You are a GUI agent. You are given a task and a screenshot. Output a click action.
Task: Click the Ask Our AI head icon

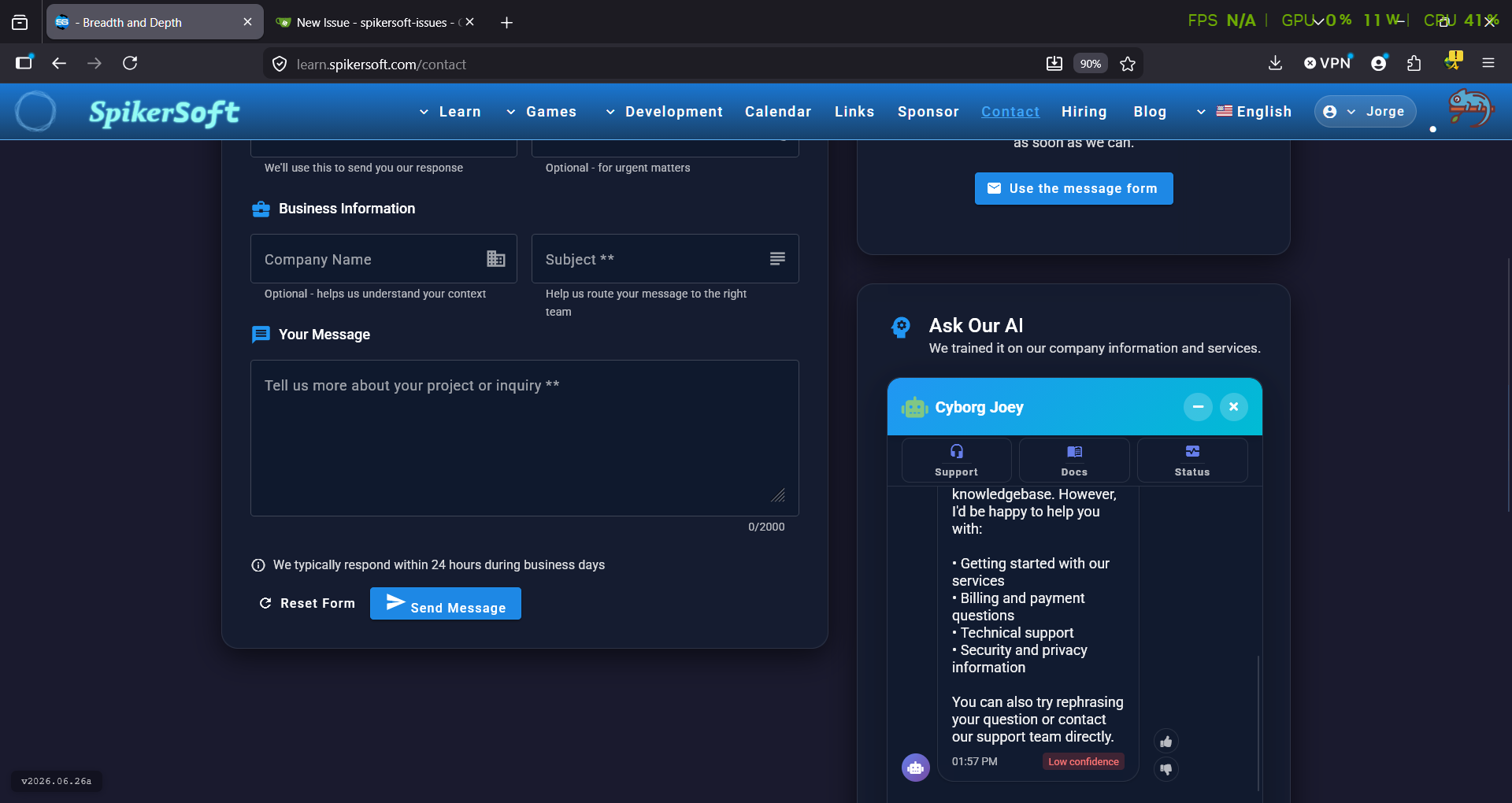(x=901, y=327)
